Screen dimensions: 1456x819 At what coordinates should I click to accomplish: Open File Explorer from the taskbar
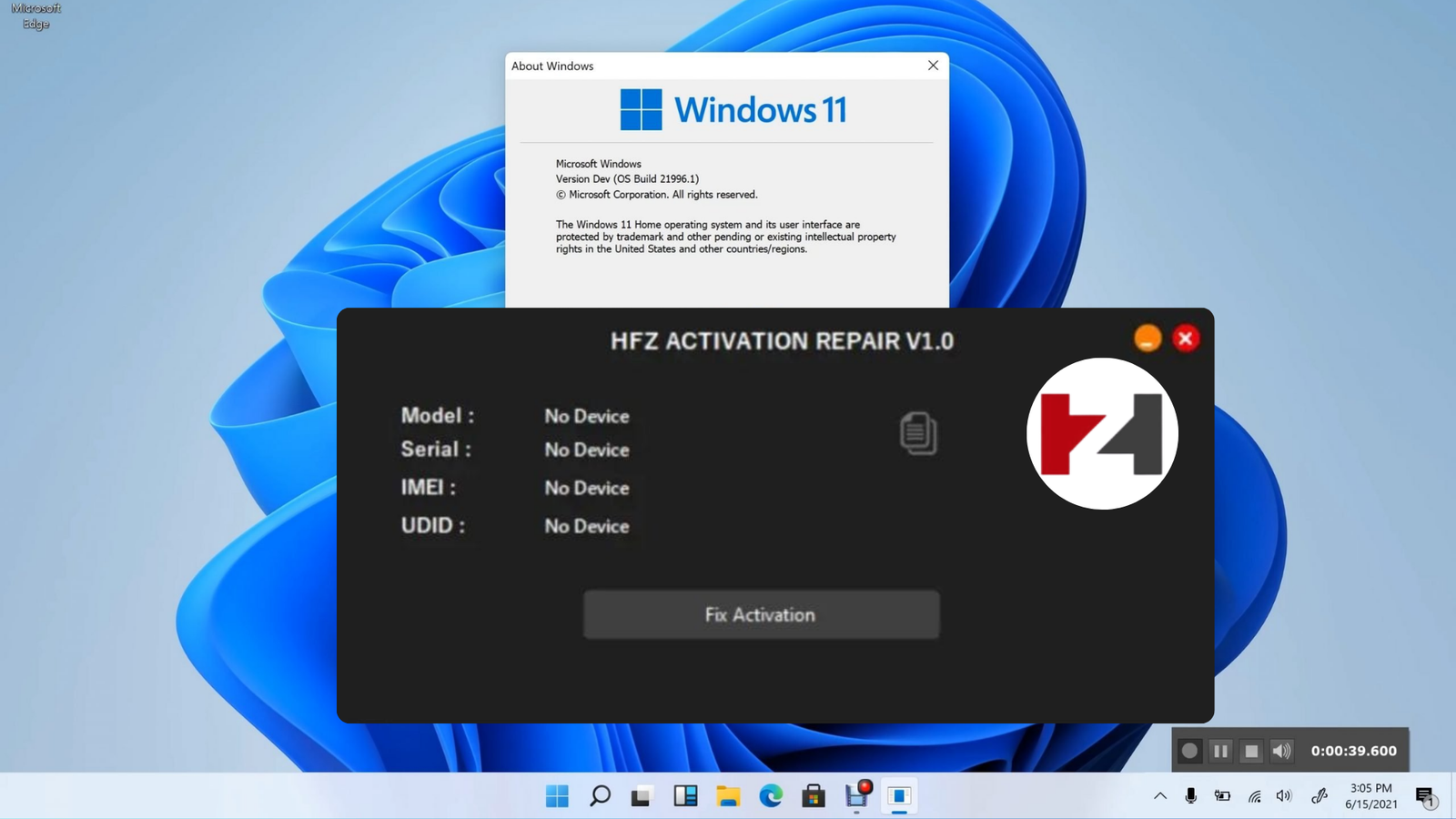pos(726,796)
